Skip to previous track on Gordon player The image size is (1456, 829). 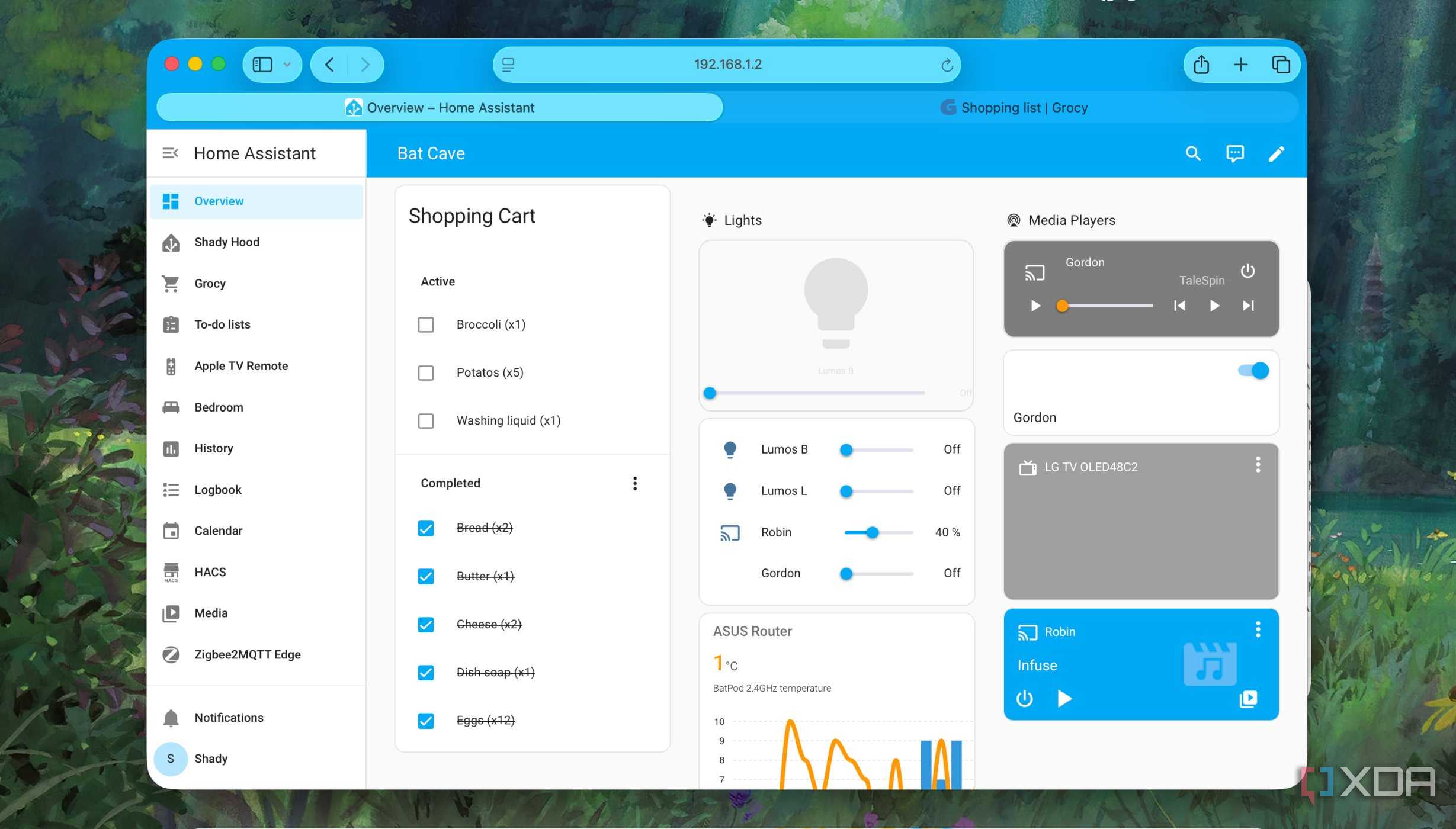(x=1179, y=306)
